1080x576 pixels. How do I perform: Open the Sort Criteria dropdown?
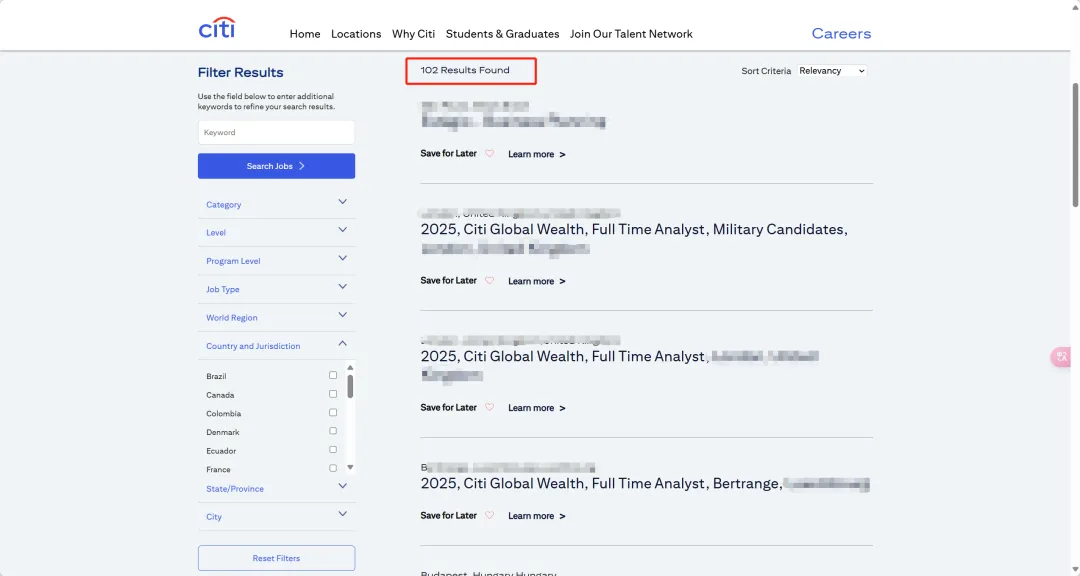pos(831,71)
